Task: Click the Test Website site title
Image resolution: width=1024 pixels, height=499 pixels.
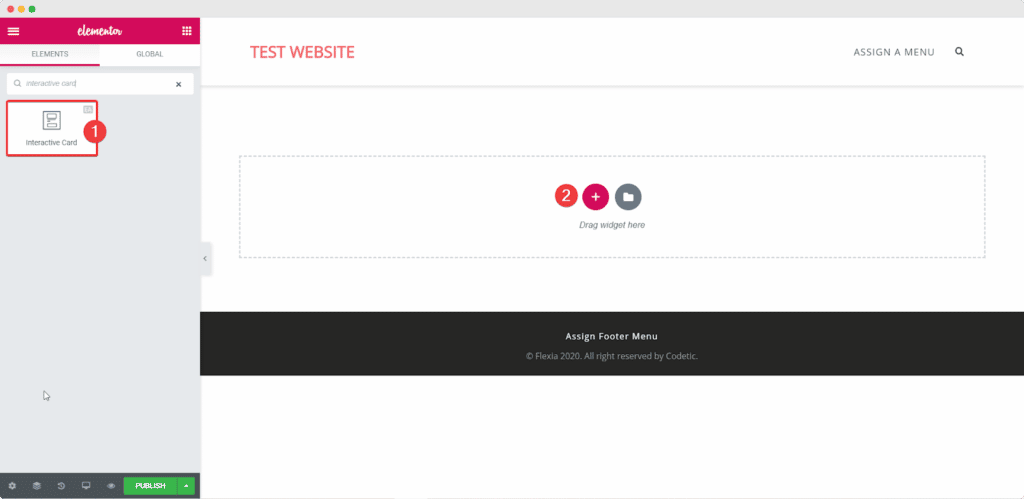Action: (302, 52)
